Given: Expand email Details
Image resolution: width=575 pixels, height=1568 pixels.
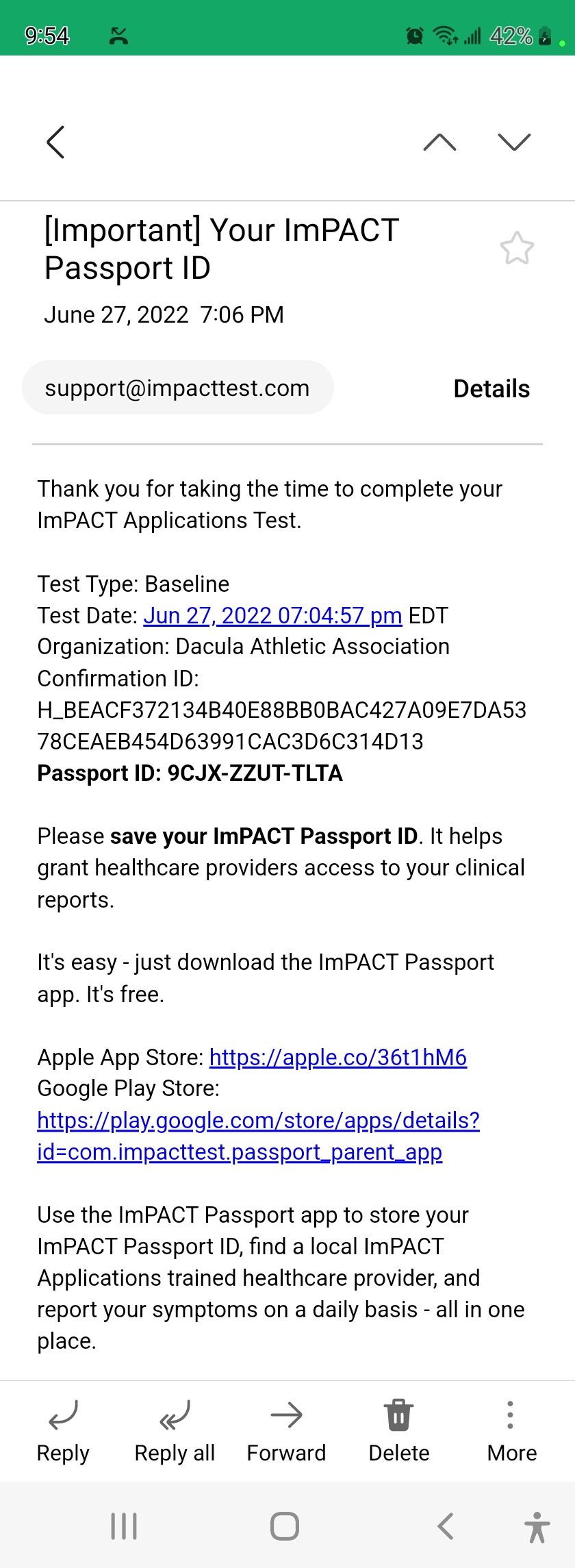Looking at the screenshot, I should [491, 388].
